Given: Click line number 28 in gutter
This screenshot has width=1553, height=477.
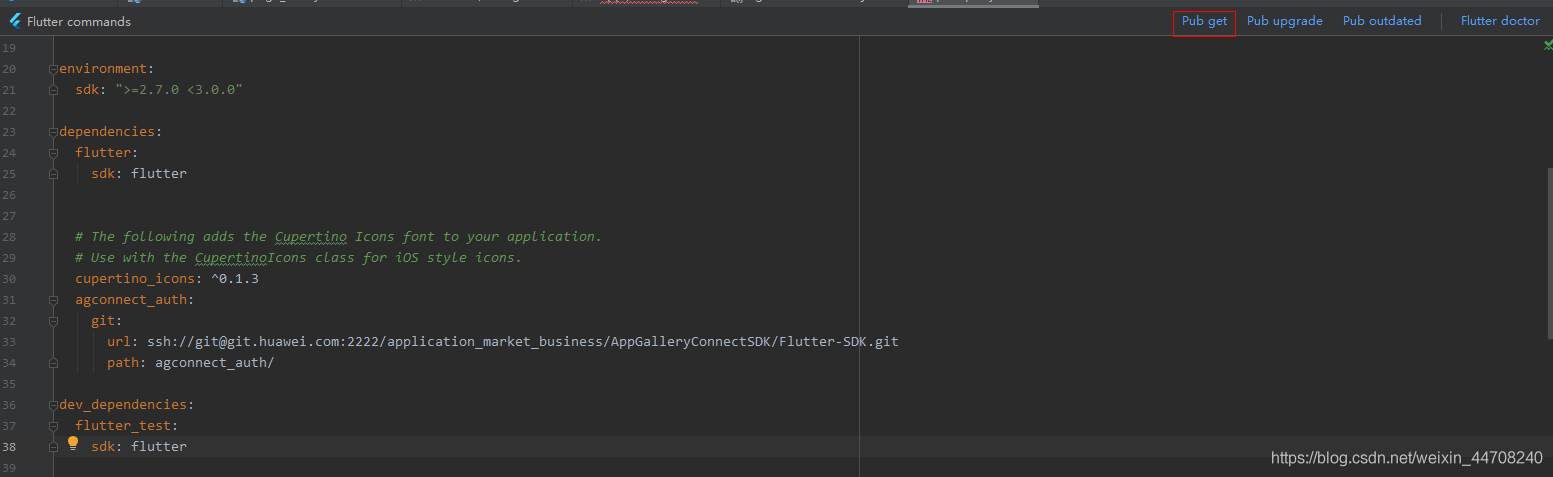Looking at the screenshot, I should coord(9,237).
